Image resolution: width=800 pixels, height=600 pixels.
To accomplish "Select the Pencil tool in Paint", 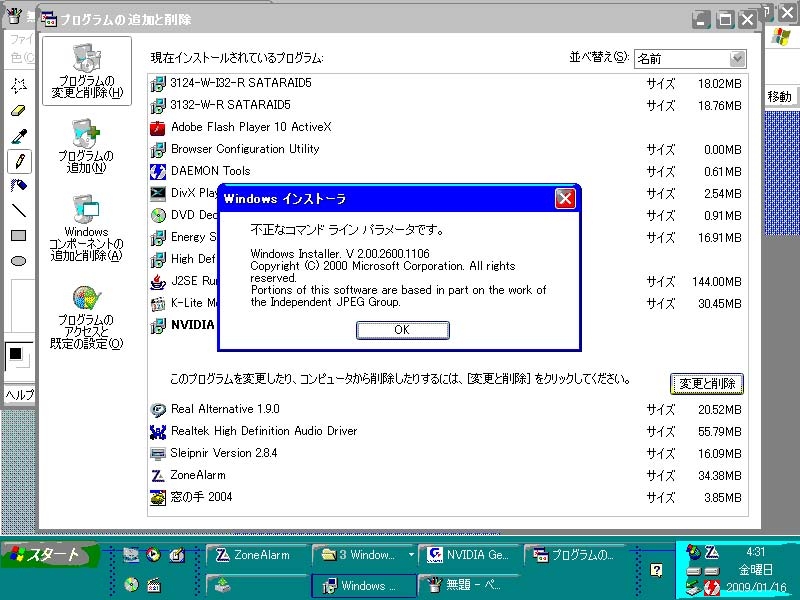I will click(x=19, y=161).
